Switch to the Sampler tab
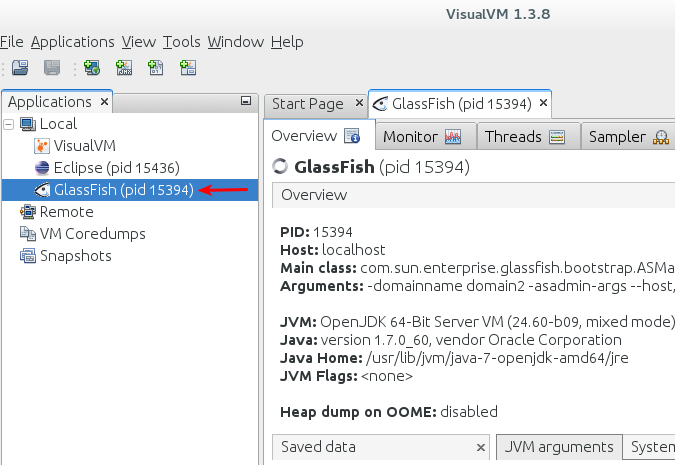The height and width of the screenshot is (465, 675). (x=629, y=137)
